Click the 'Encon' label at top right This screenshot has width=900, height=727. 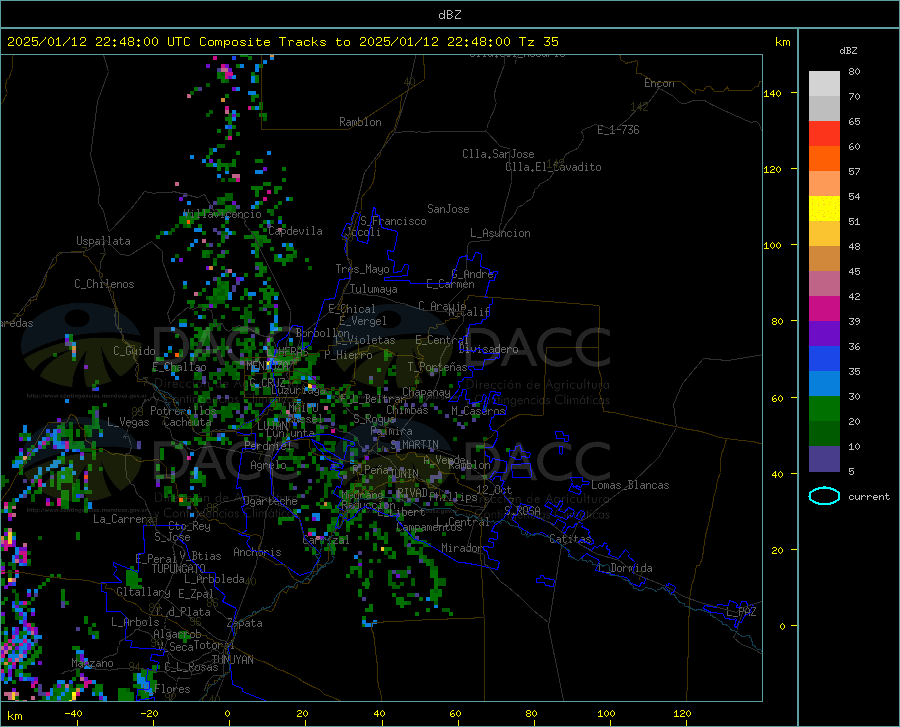[x=659, y=83]
